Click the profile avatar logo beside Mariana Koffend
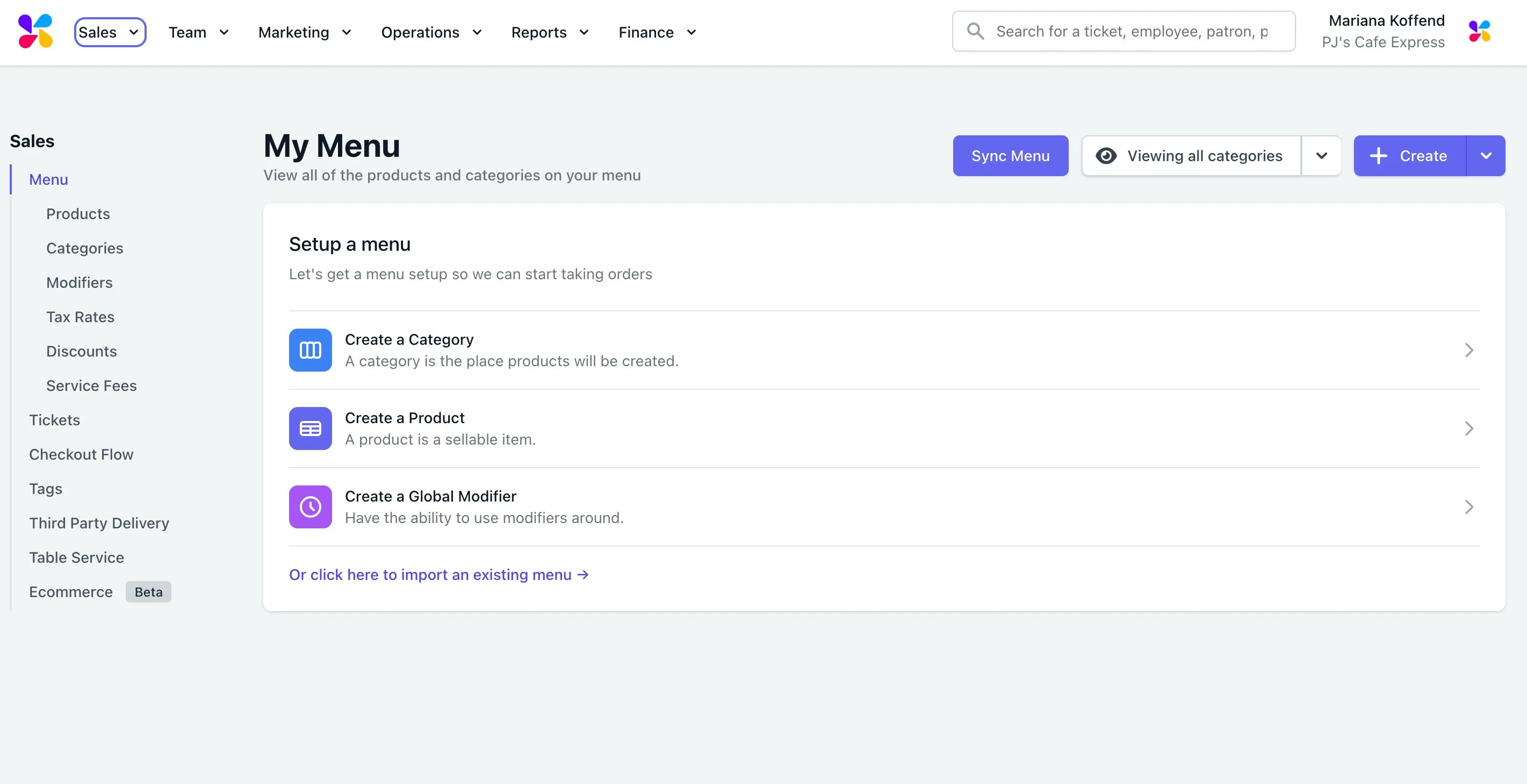 (x=1480, y=31)
